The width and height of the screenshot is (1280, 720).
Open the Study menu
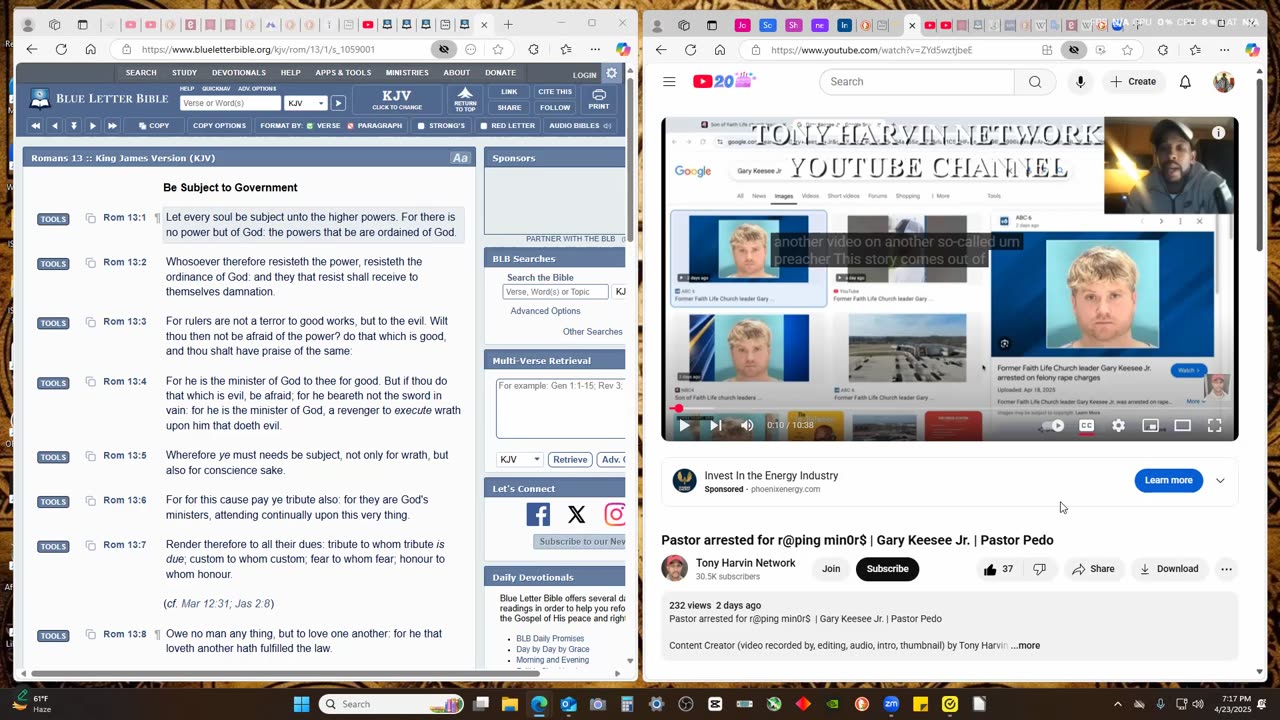pyautogui.click(x=184, y=73)
